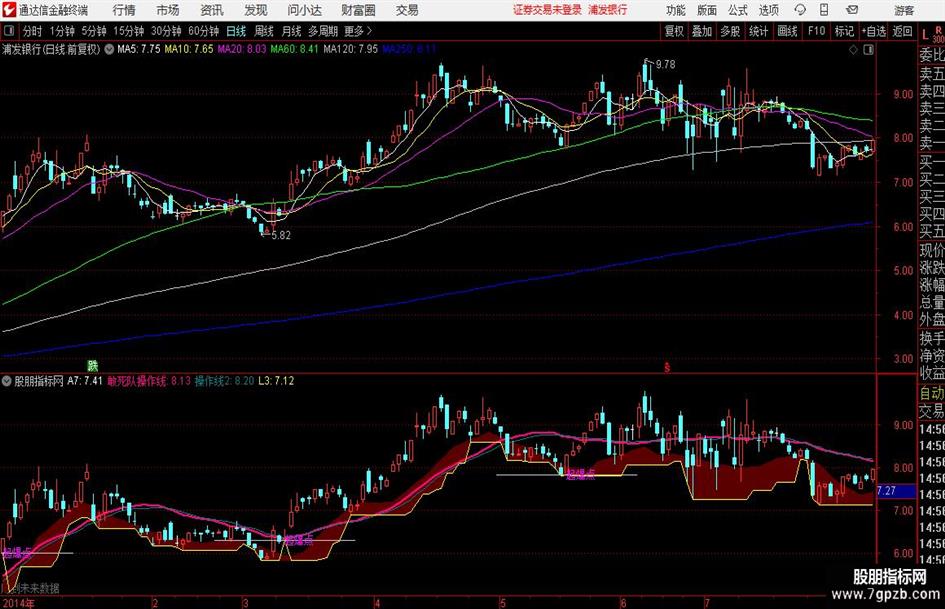Open the 功能 menu
Viewport: 945px width, 609px height.
(676, 10)
